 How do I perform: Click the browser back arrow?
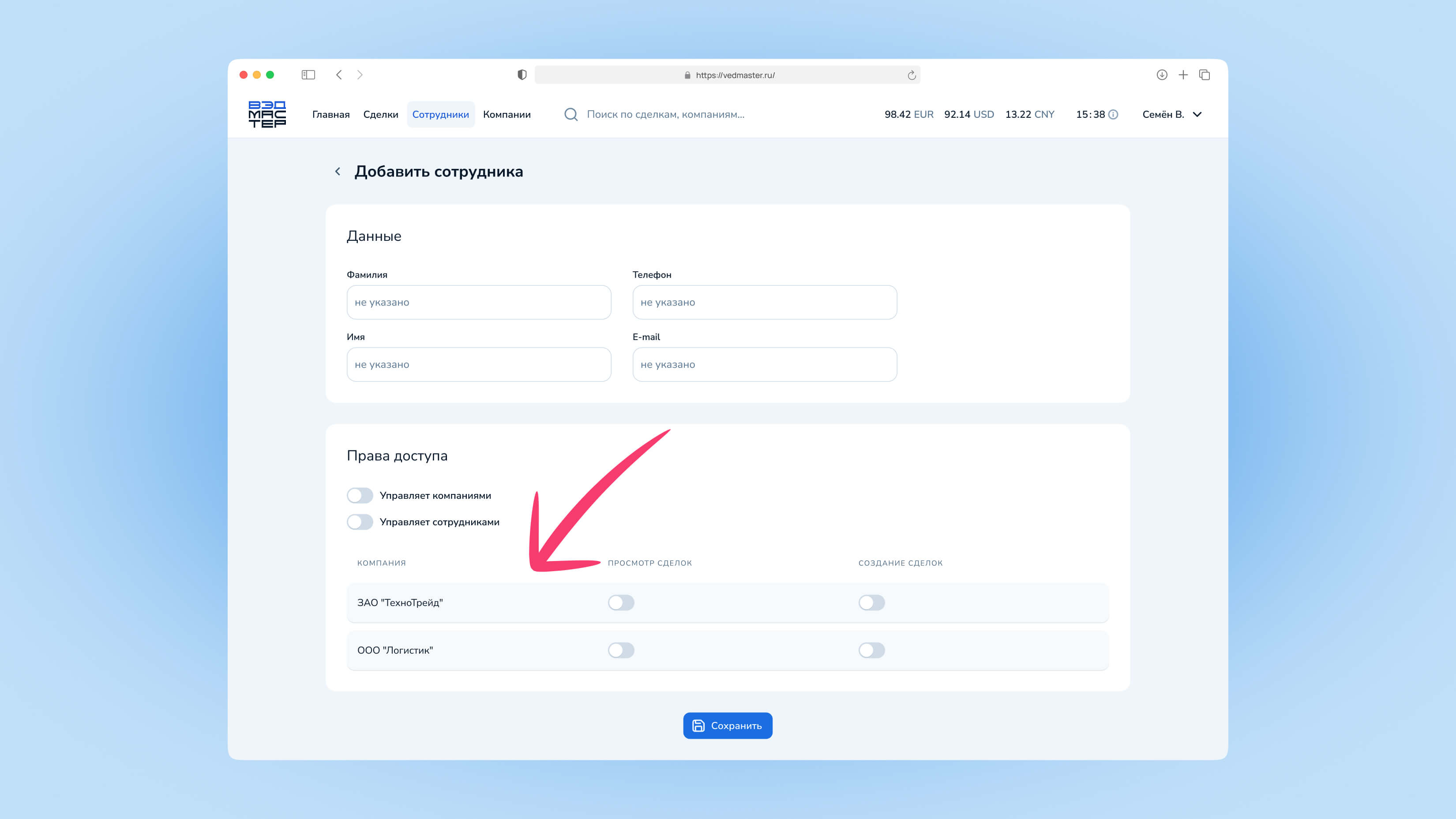coord(339,75)
